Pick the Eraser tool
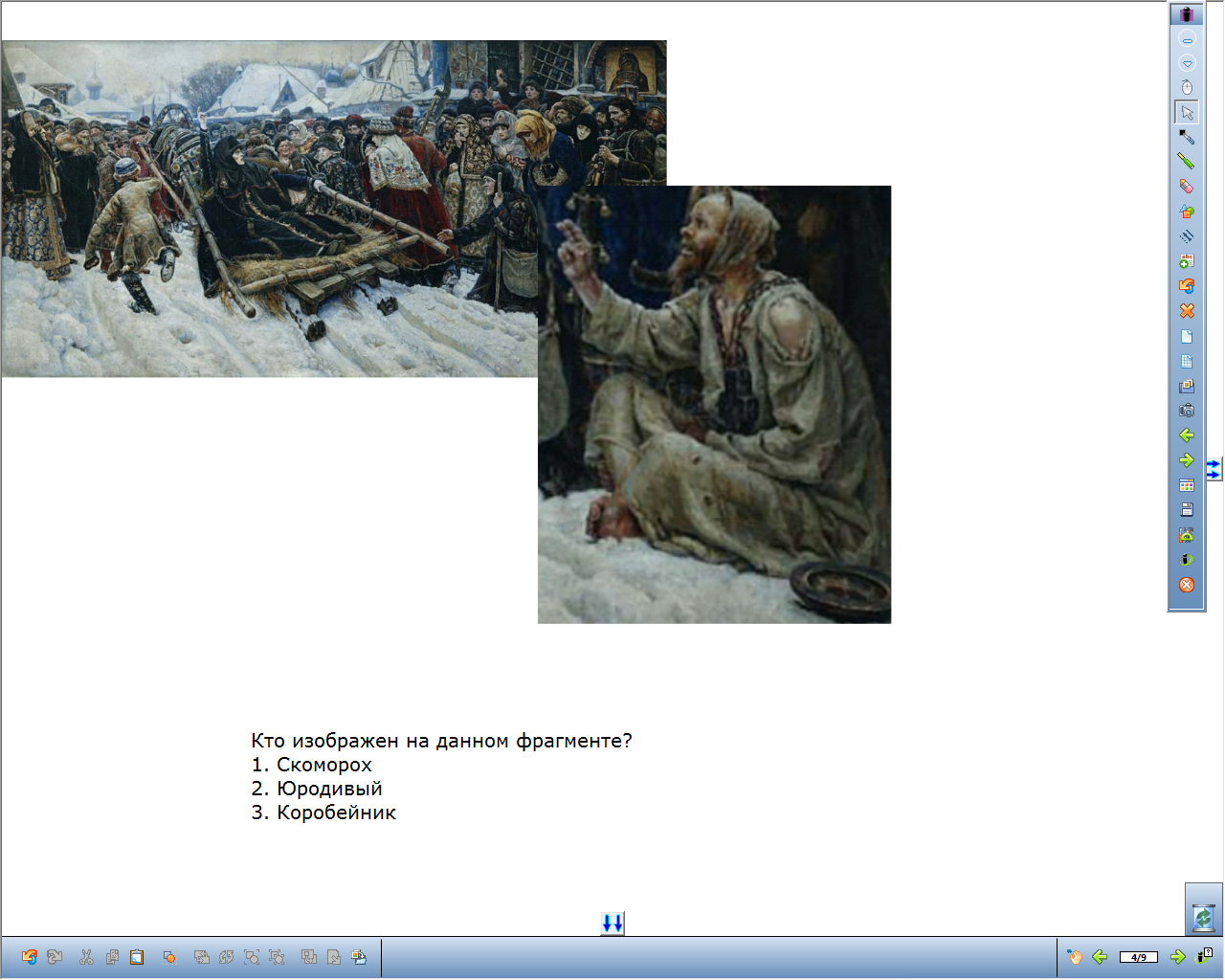The width and height of the screenshot is (1225, 980). point(1187,187)
